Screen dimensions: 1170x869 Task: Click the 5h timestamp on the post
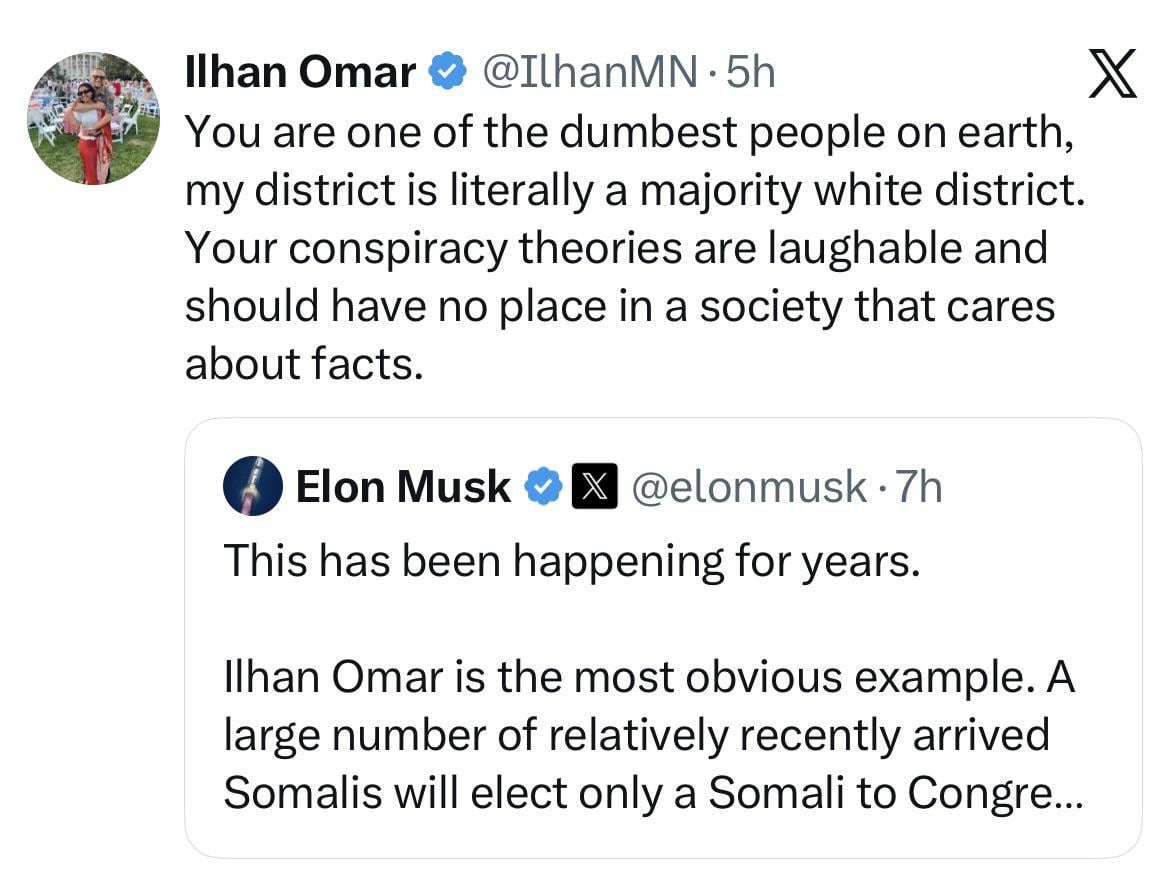tap(750, 72)
